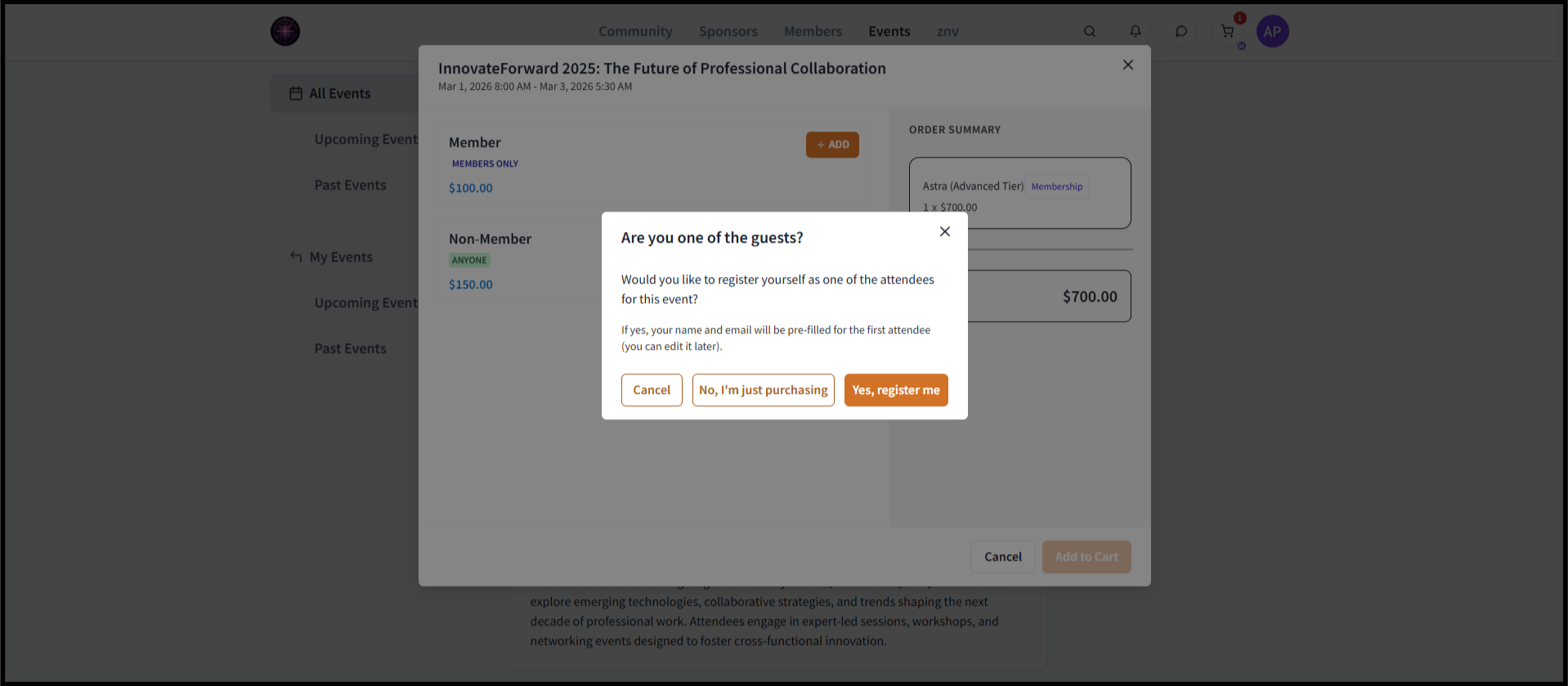Close the guest confirmation dialog
Image resolution: width=1568 pixels, height=686 pixels.
pos(945,231)
